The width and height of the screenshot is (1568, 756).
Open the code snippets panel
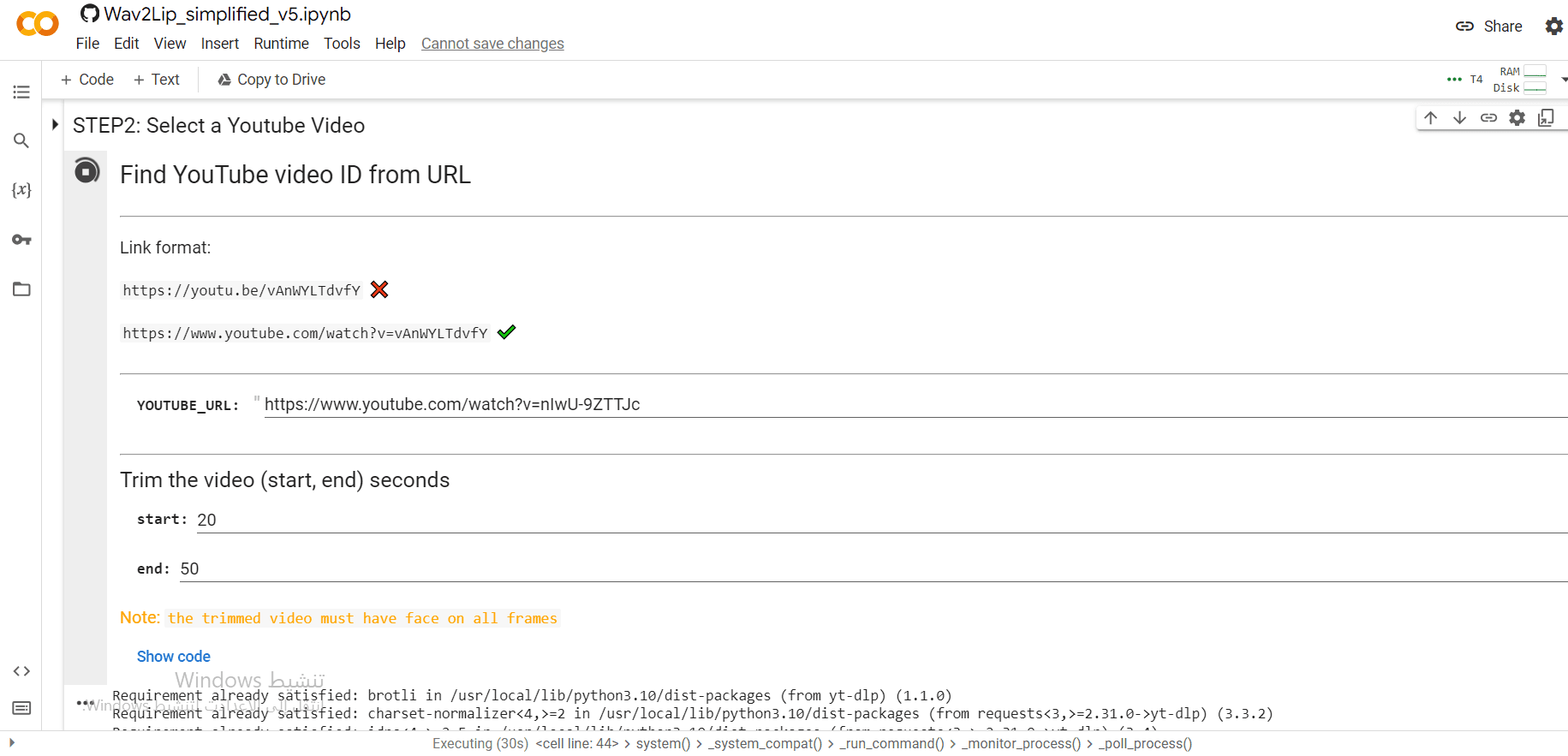tap(21, 671)
